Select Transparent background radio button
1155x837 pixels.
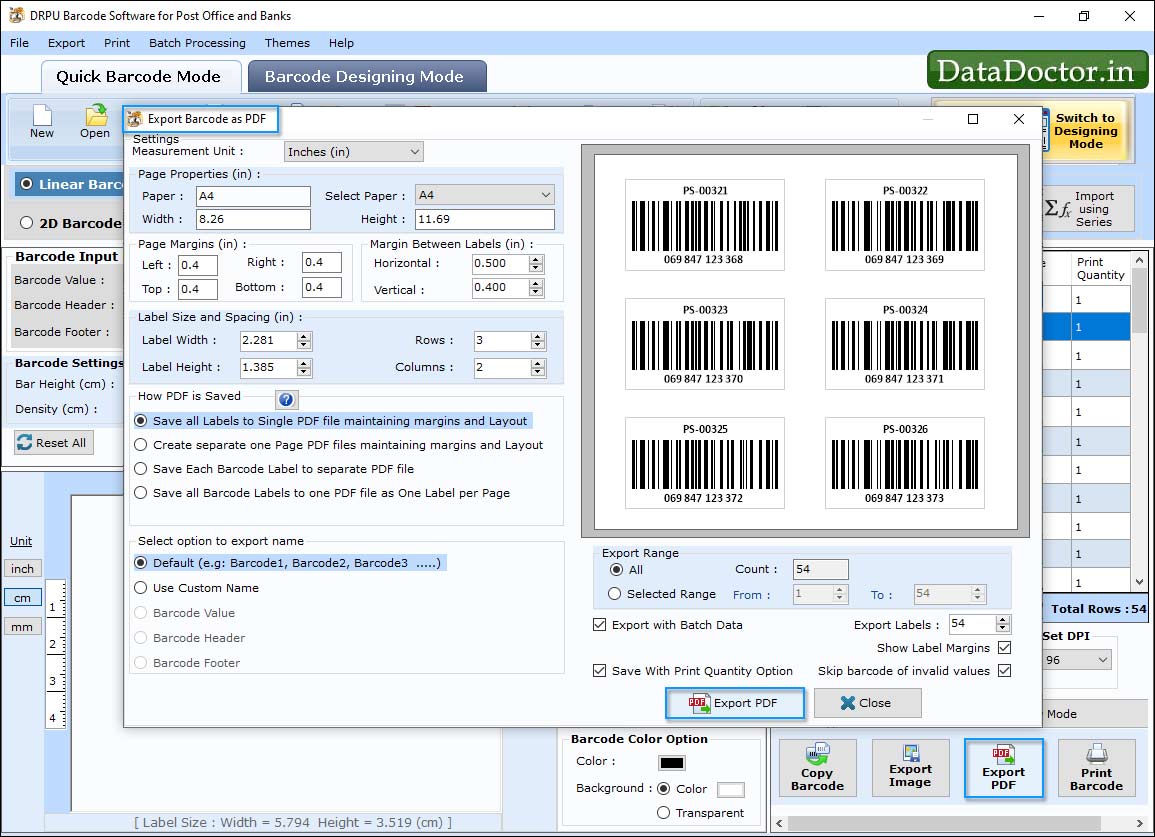664,813
